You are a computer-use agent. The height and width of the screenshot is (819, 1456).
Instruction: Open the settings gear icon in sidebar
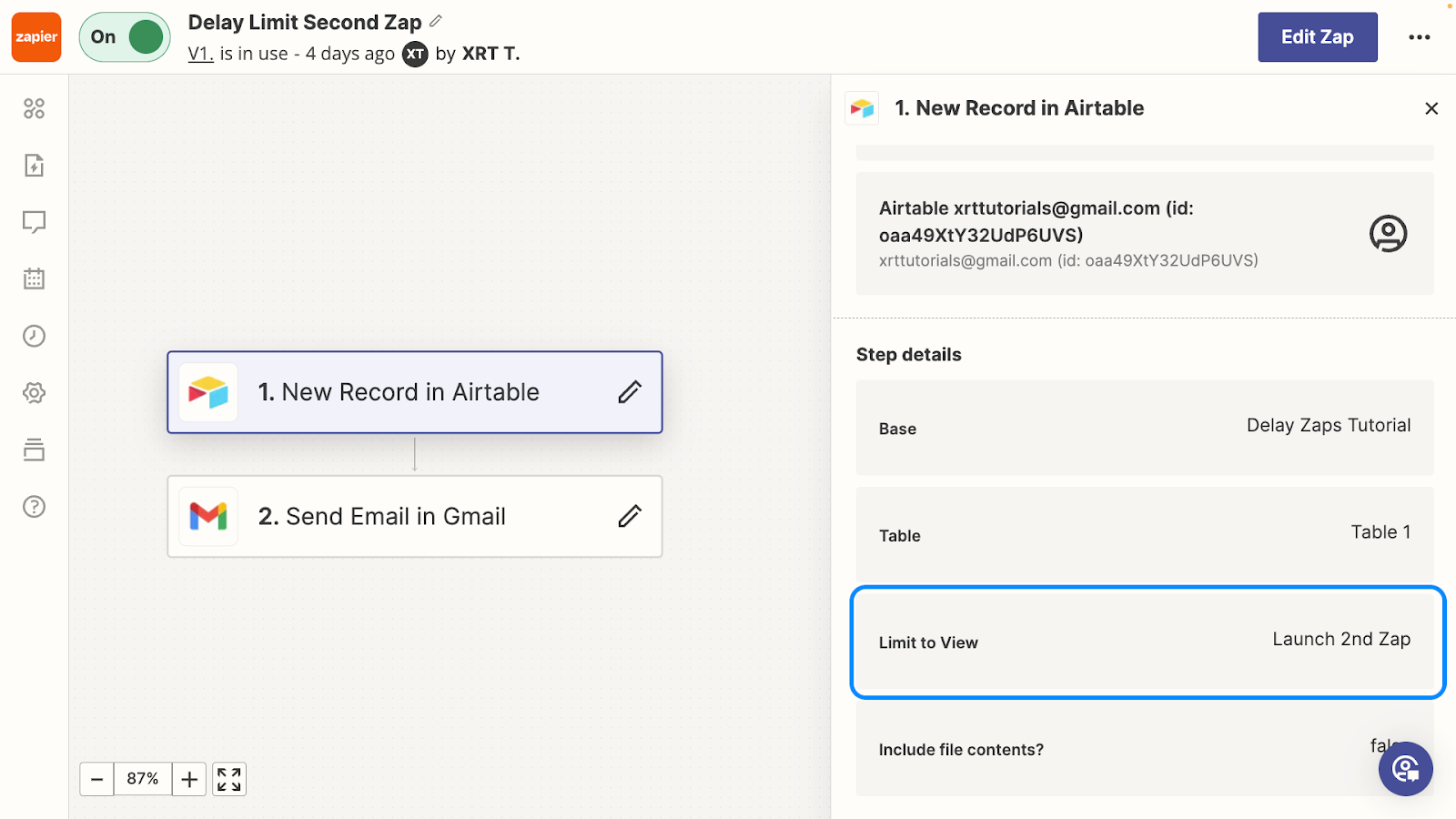pos(34,393)
